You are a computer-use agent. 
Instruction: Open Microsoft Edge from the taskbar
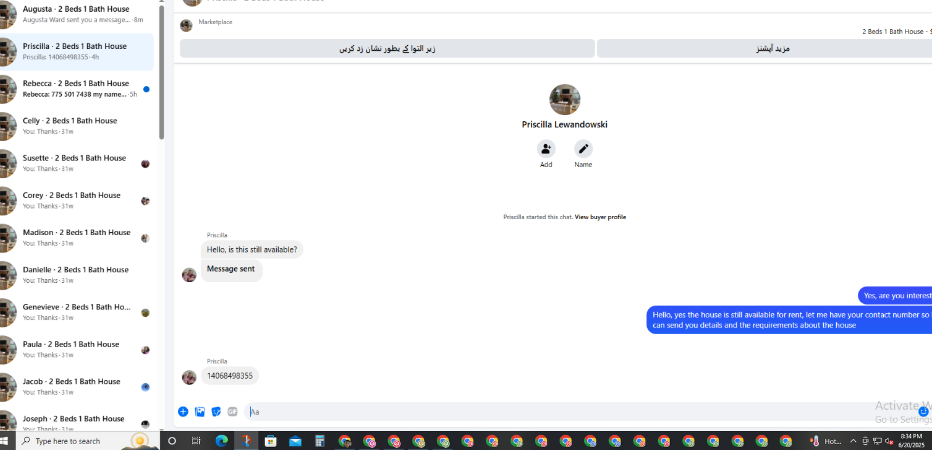point(222,441)
